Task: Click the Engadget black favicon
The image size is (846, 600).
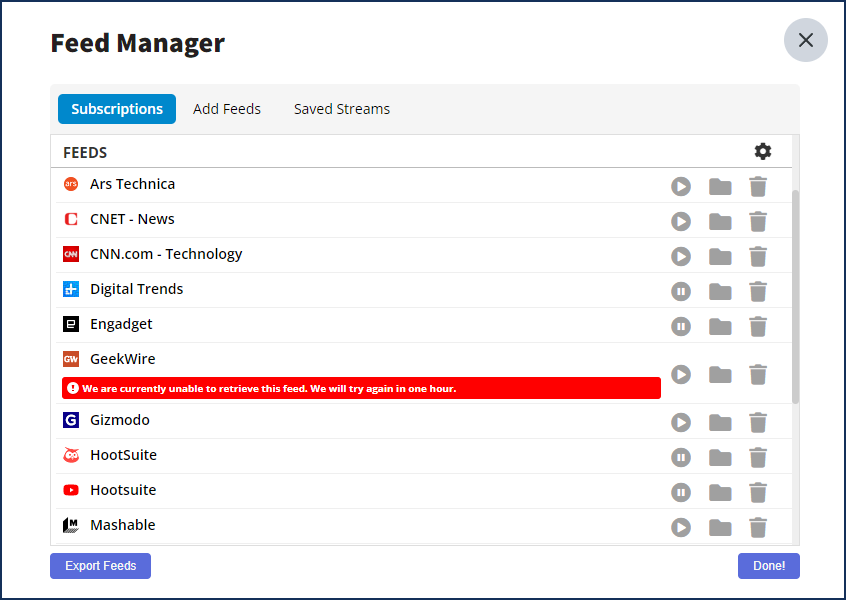Action: (71, 324)
